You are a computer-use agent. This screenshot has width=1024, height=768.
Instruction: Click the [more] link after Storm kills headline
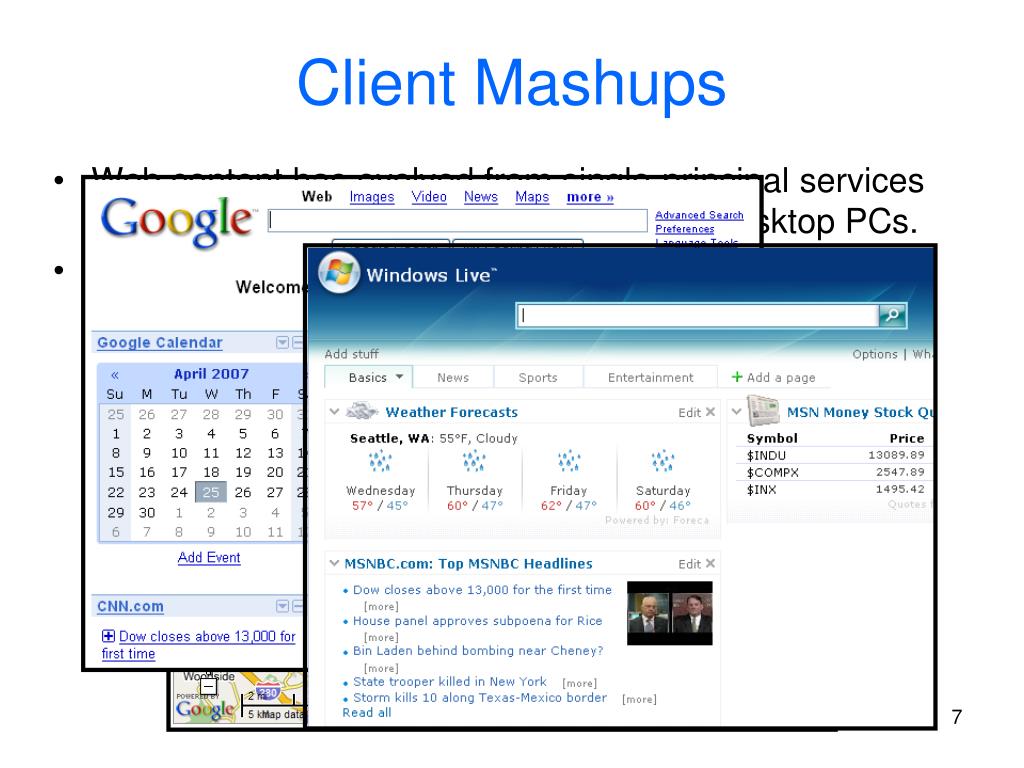click(x=639, y=699)
